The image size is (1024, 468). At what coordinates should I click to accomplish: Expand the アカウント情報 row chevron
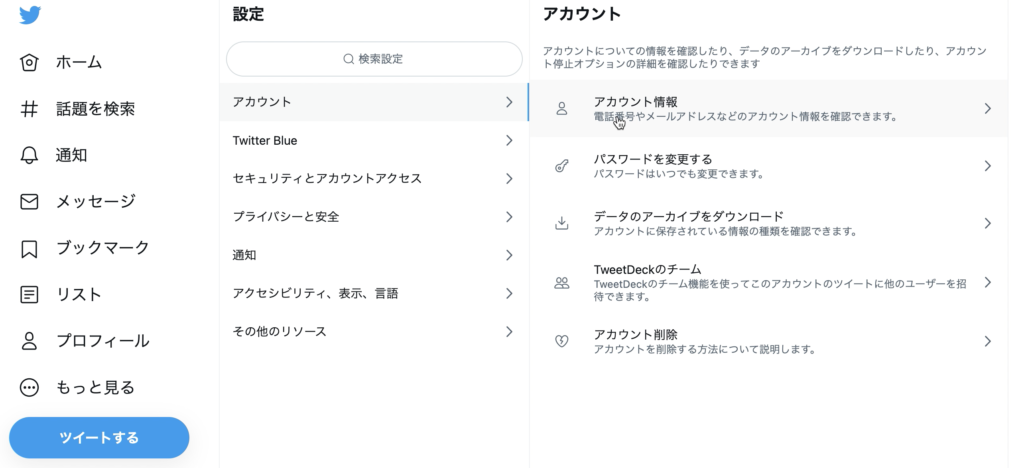987,108
